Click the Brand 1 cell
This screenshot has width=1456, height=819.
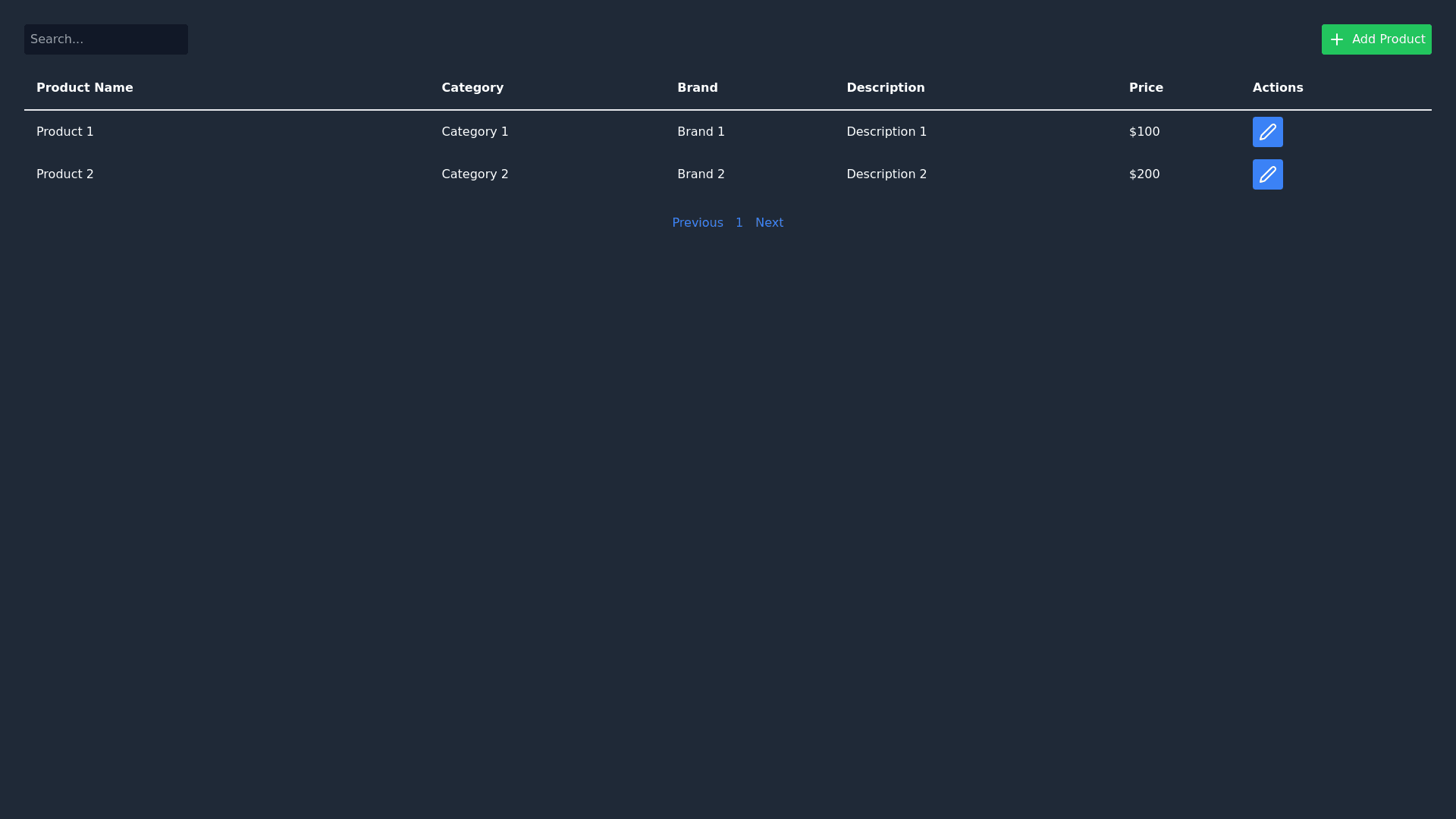pyautogui.click(x=701, y=132)
